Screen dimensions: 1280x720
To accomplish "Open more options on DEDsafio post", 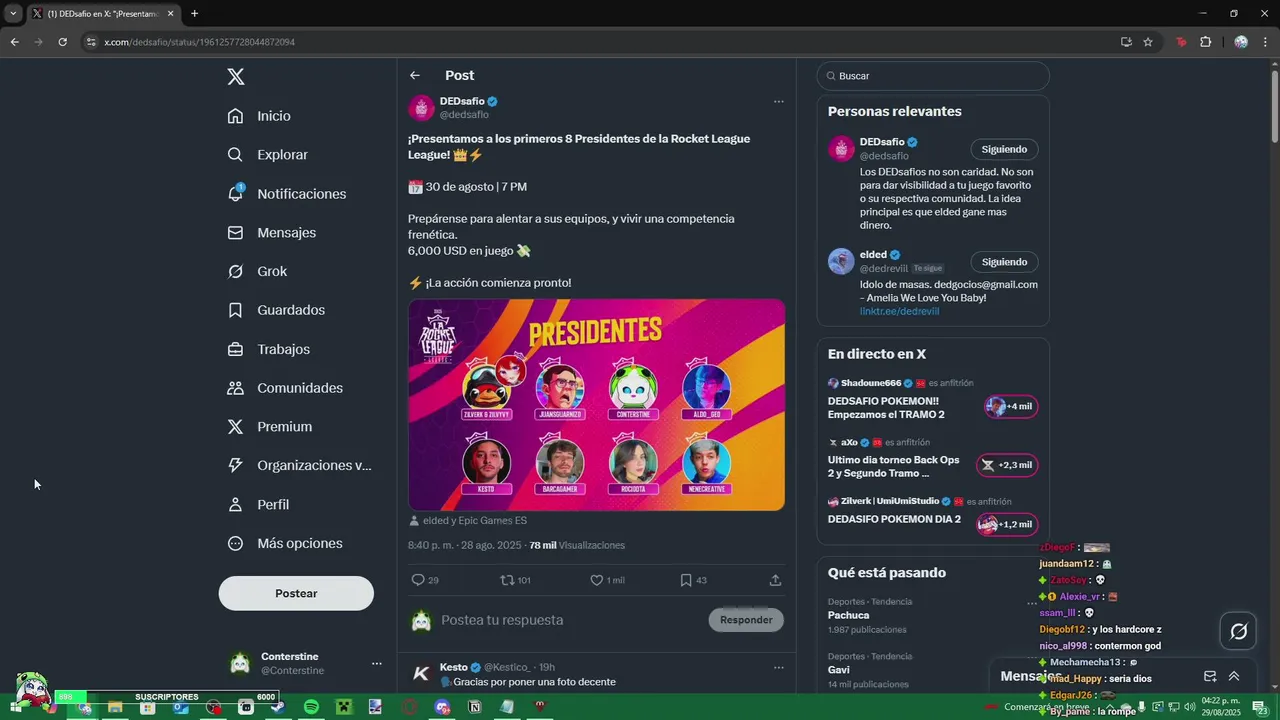I will (779, 101).
